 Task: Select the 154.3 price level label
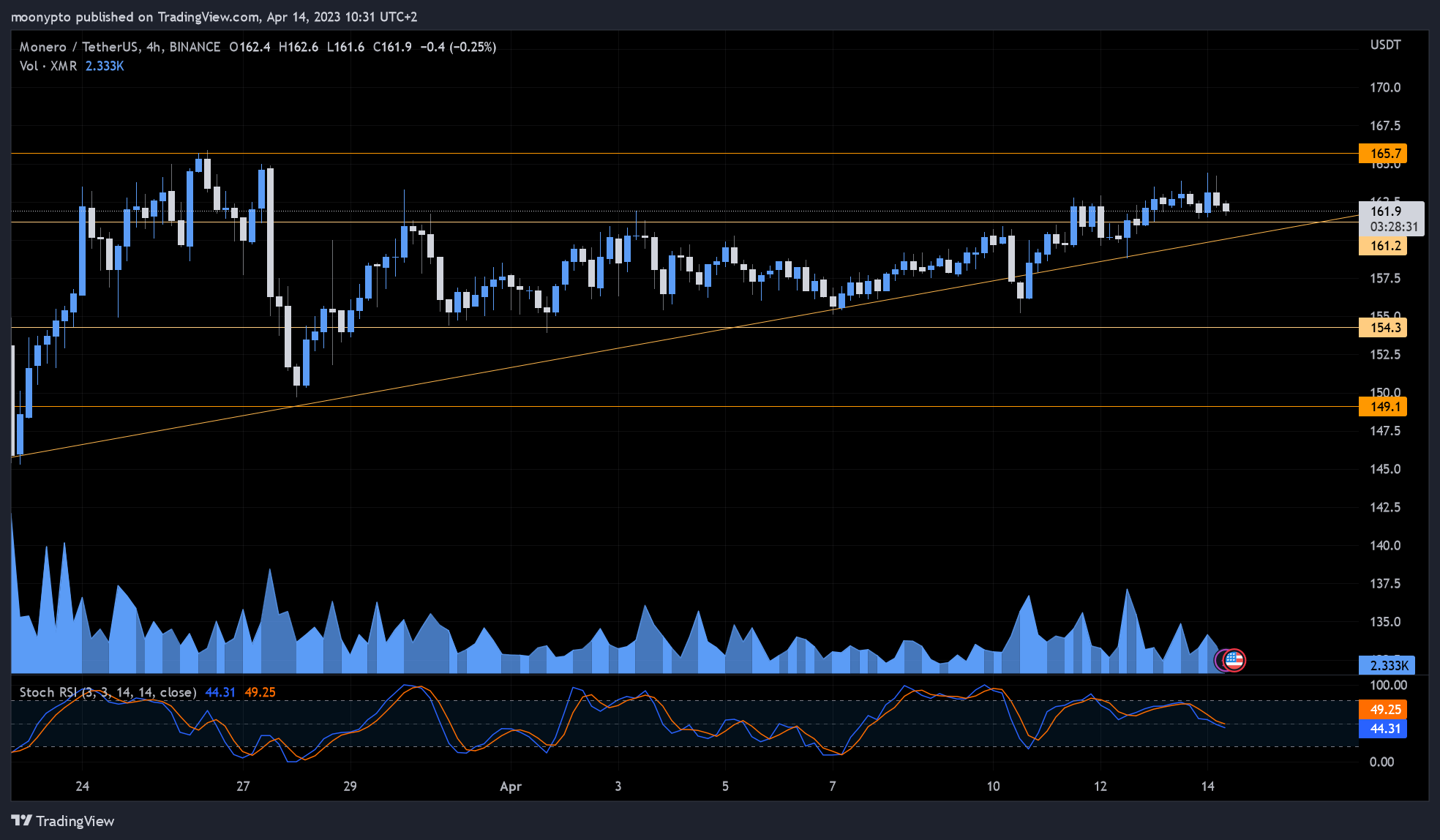pyautogui.click(x=1383, y=328)
